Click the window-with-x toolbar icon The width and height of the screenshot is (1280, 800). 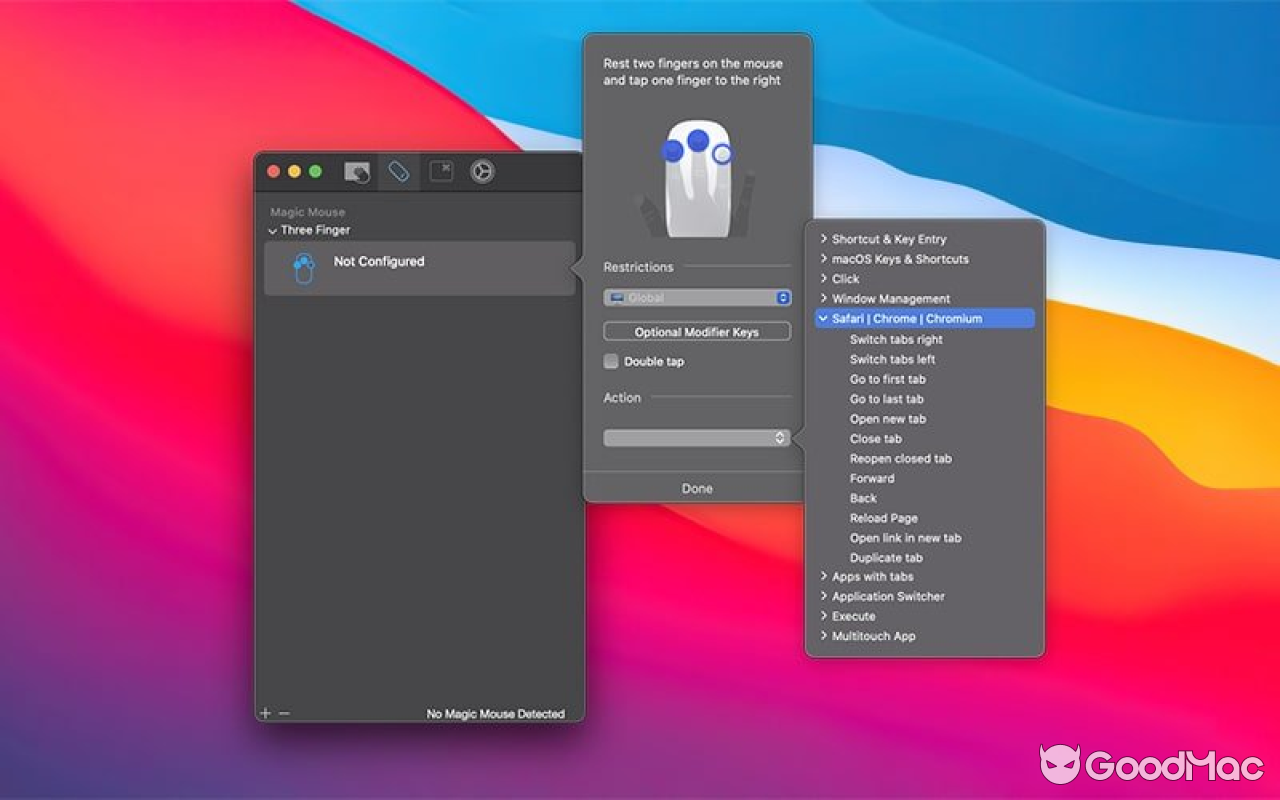[440, 171]
